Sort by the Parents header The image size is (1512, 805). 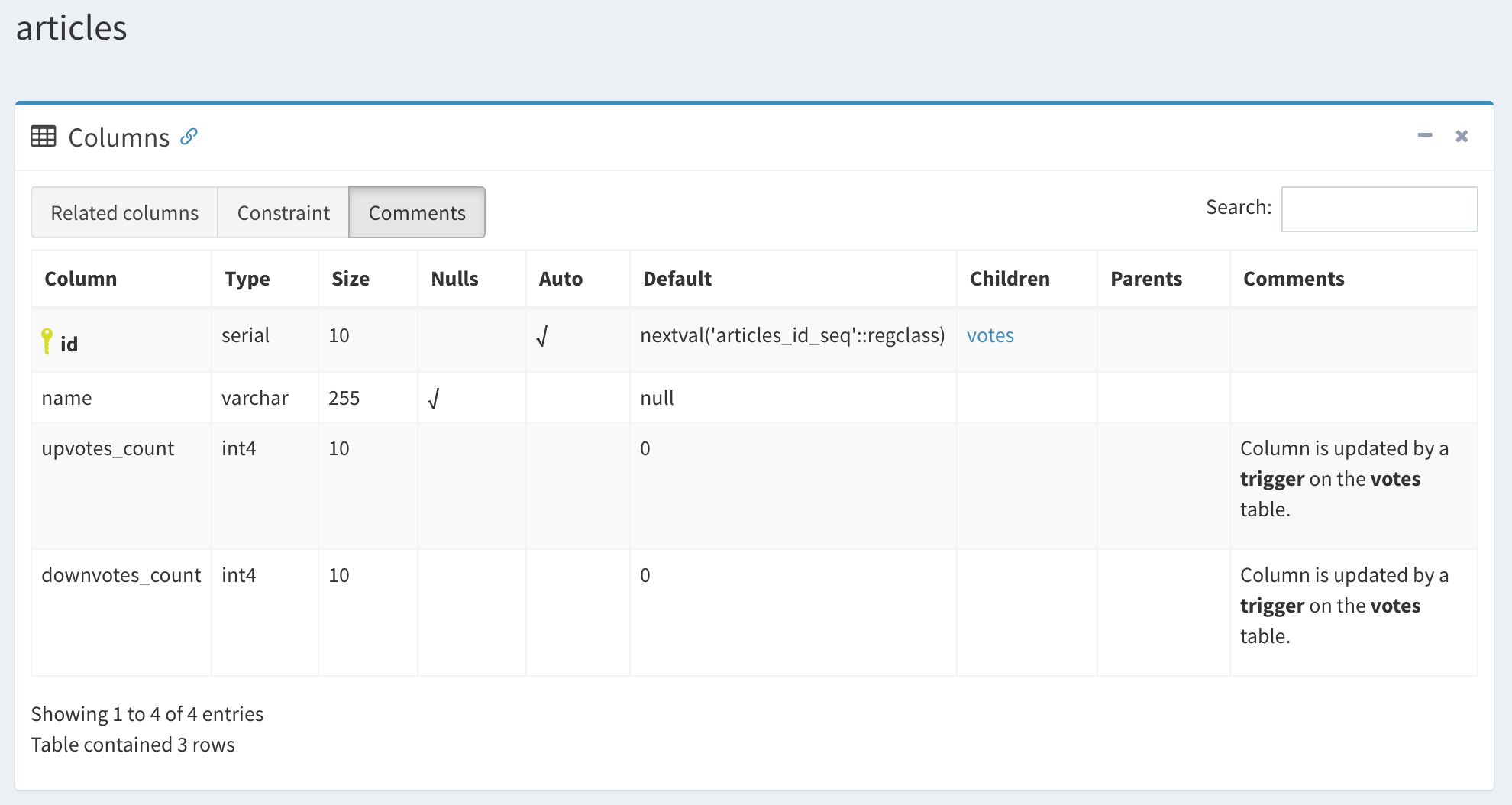(x=1163, y=279)
